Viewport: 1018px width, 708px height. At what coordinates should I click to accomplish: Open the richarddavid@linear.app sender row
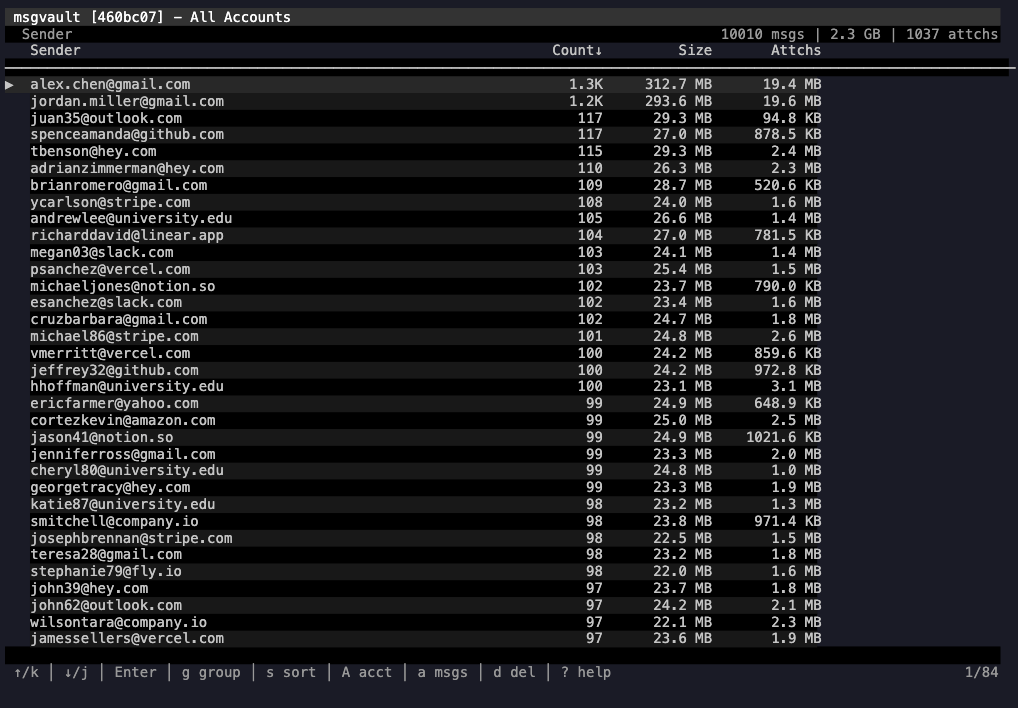[127, 236]
